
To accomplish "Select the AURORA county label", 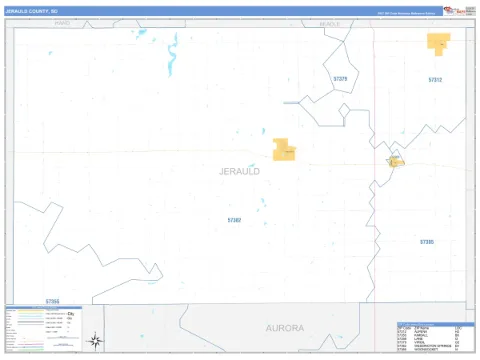I will point(285,328).
